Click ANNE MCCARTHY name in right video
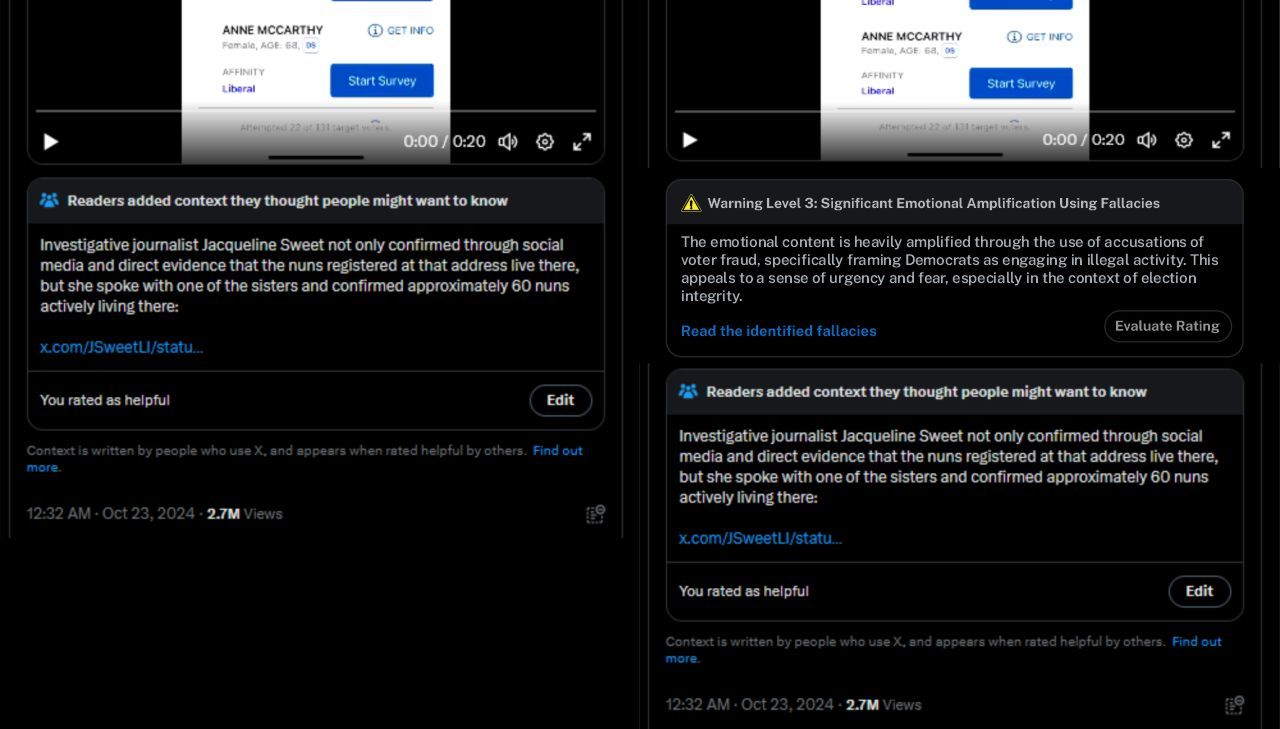1280x729 pixels. (x=911, y=36)
